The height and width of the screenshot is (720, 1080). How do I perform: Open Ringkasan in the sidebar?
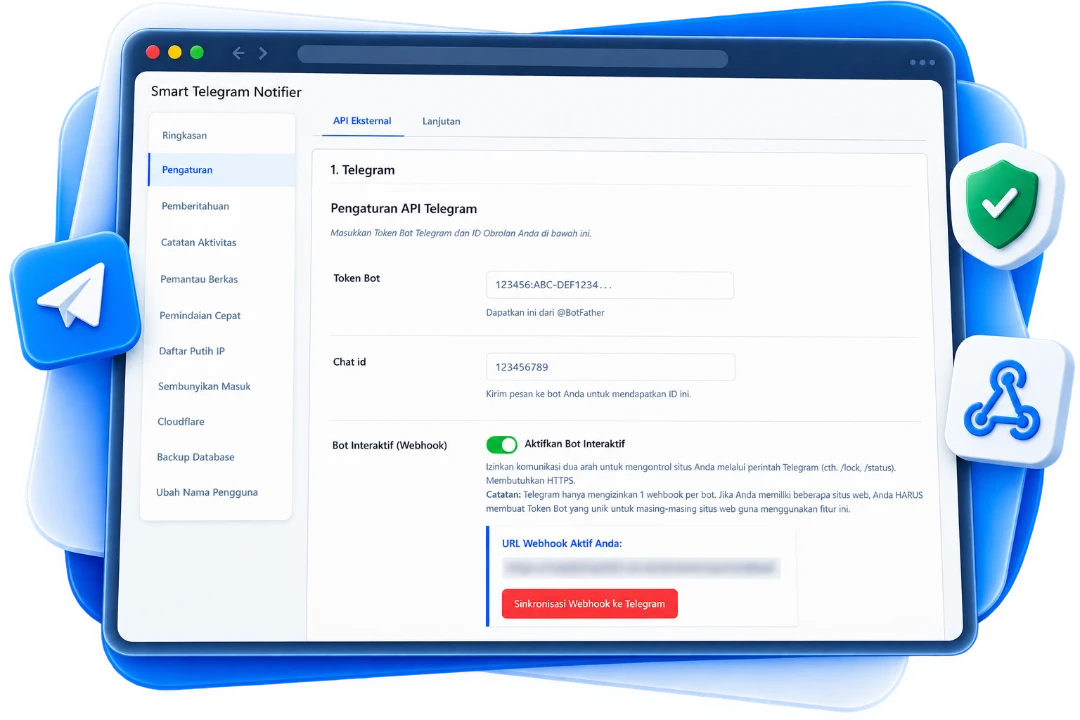[221, 135]
